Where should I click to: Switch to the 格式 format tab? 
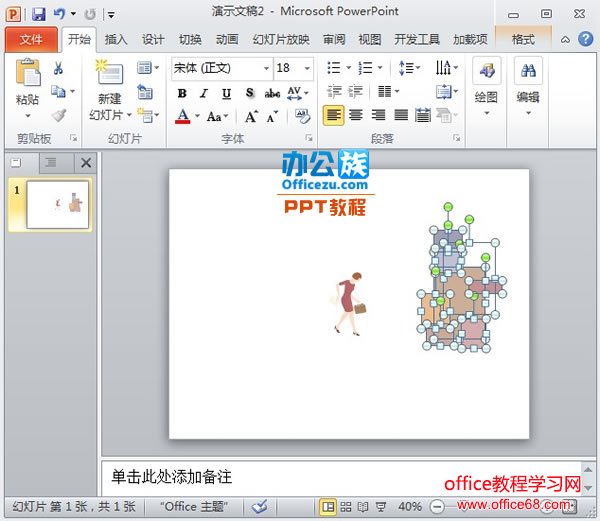523,39
